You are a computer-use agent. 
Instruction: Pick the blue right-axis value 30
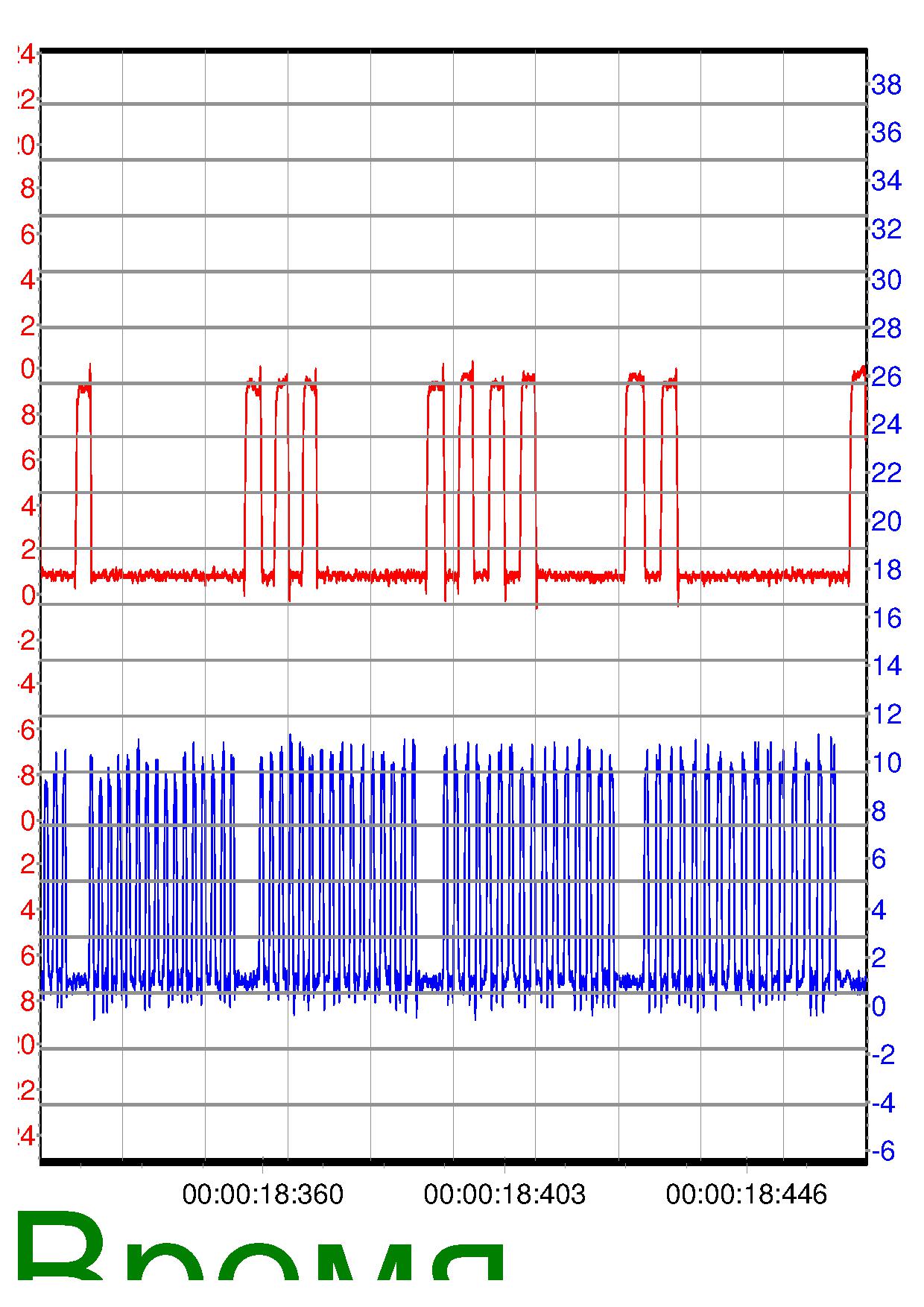(x=887, y=279)
